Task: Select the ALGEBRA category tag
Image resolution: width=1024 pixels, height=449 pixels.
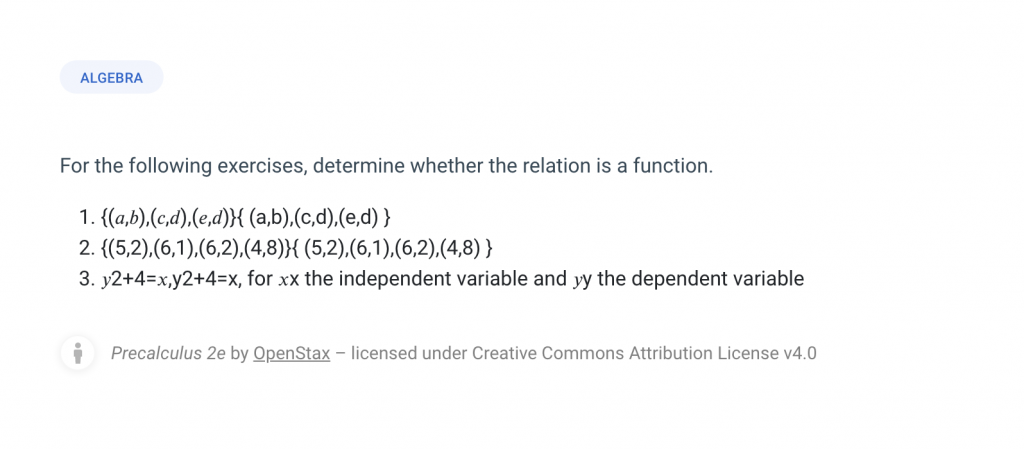Action: point(111,78)
